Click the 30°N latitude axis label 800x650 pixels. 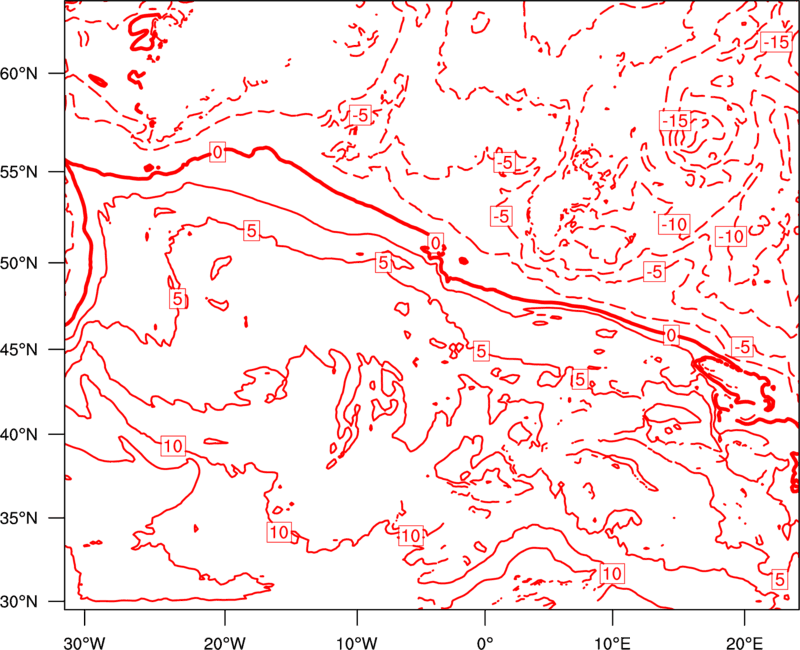19,602
